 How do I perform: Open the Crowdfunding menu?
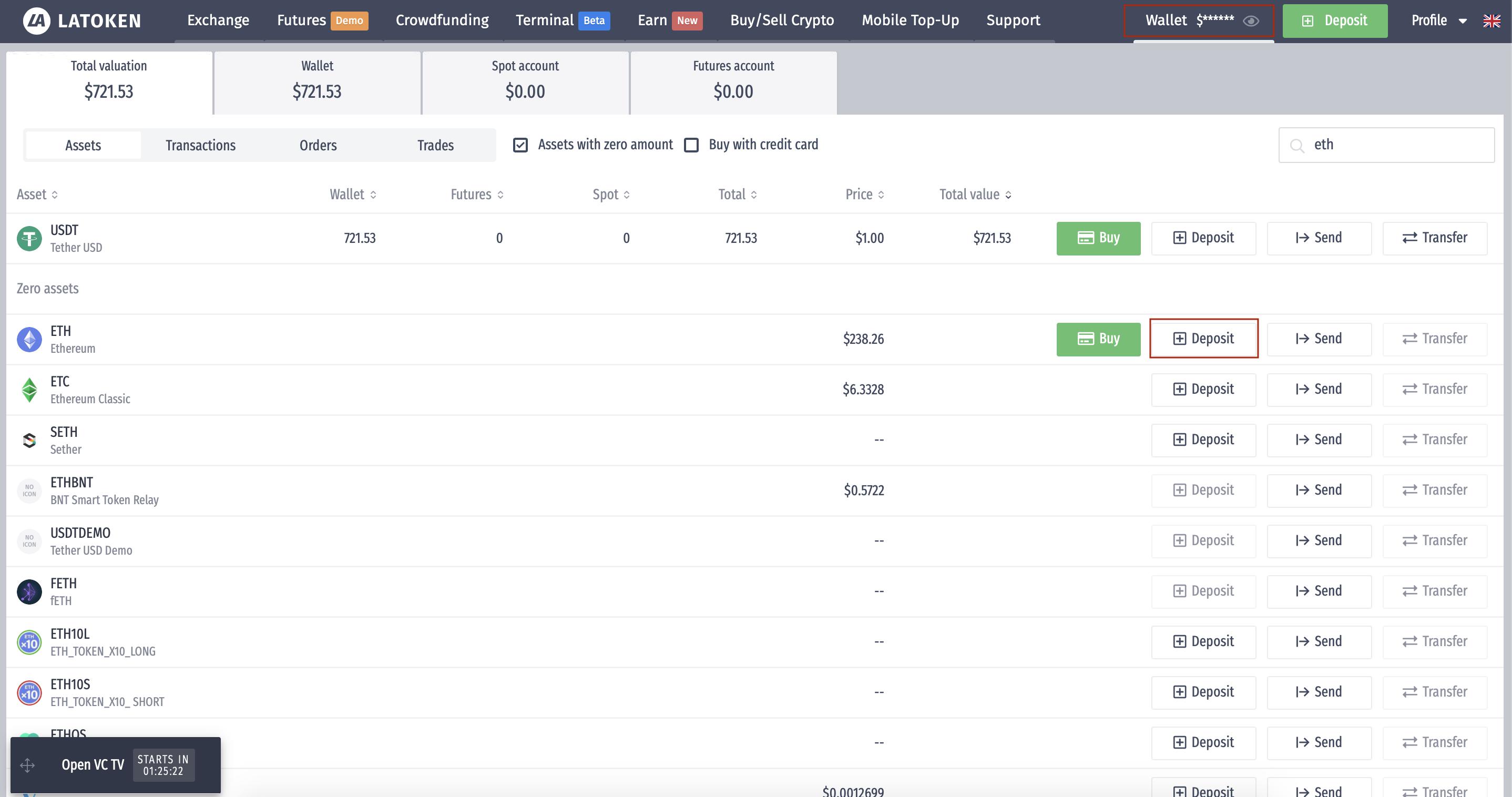442,21
